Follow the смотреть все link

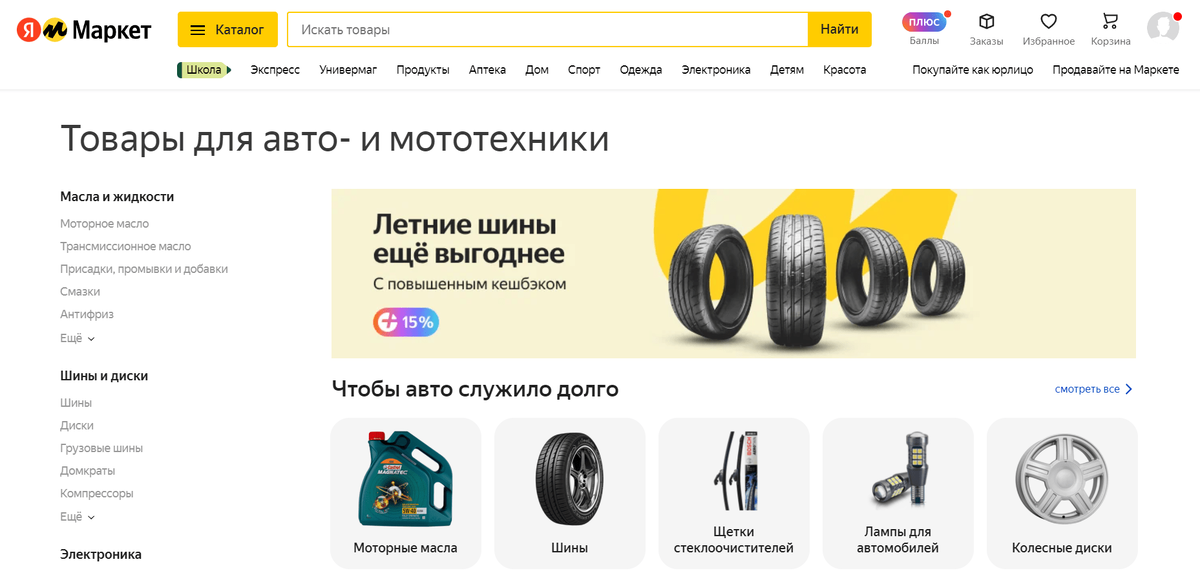pyautogui.click(x=1094, y=389)
